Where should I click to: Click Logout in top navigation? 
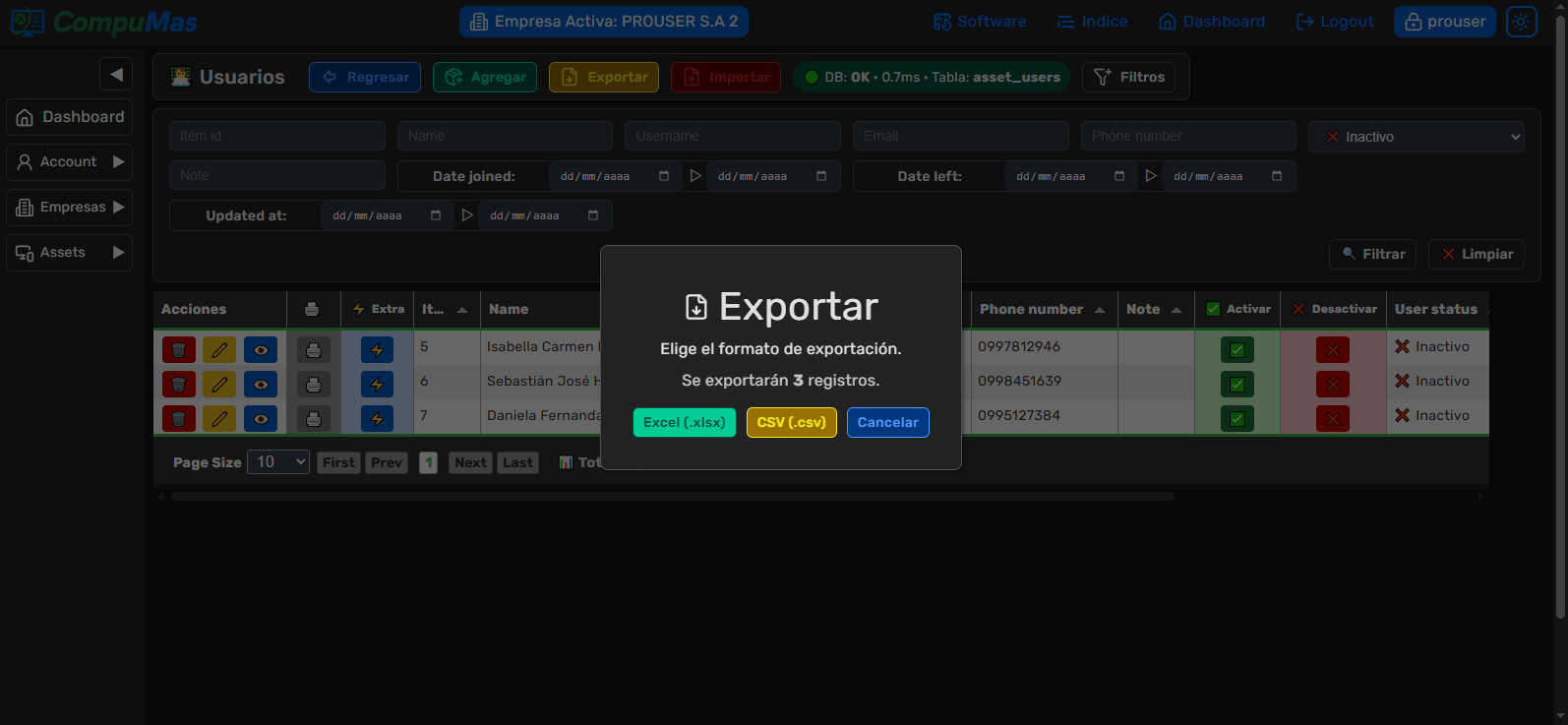(1335, 22)
